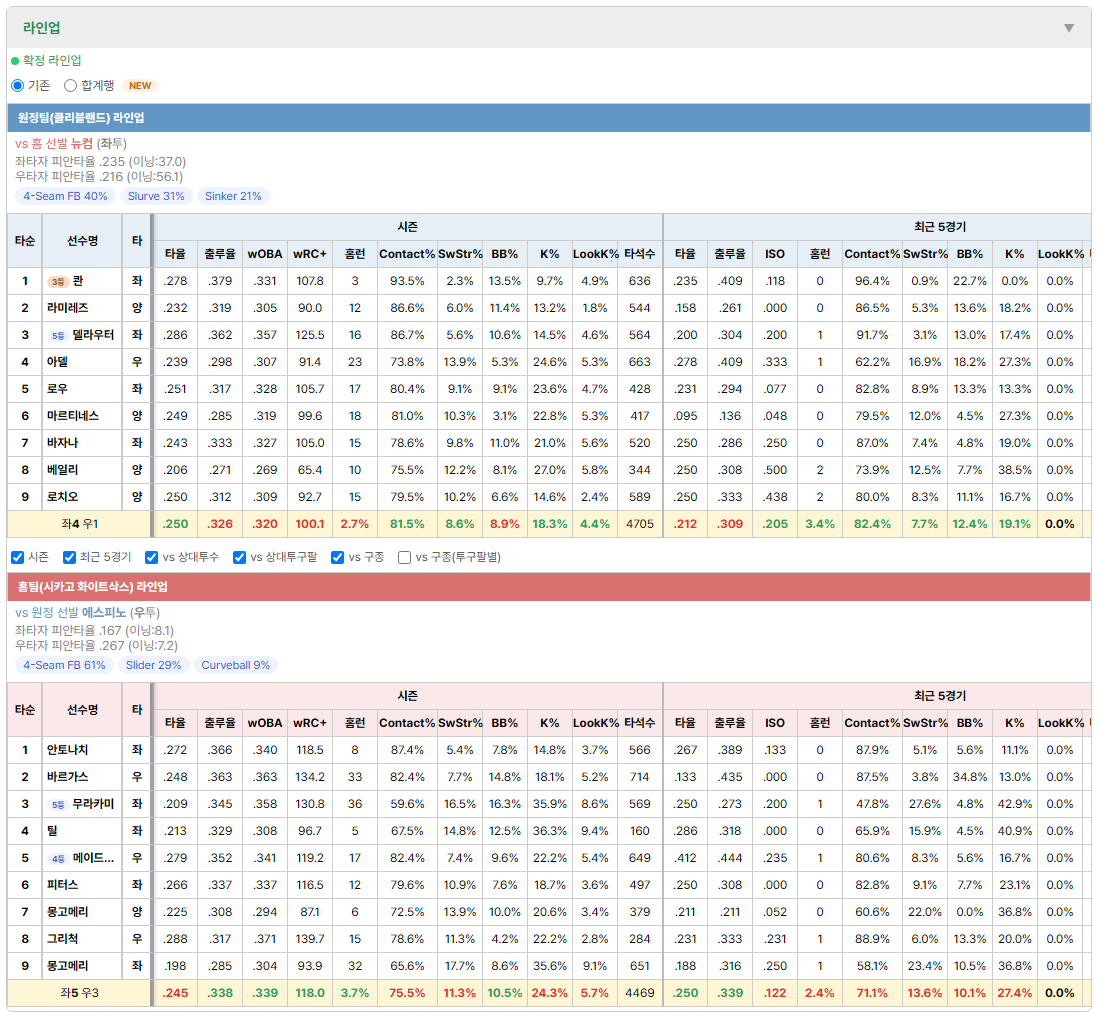Click the Slurve 31% pitch tag
Viewport: 1098px width, 1018px height.
coord(156,196)
